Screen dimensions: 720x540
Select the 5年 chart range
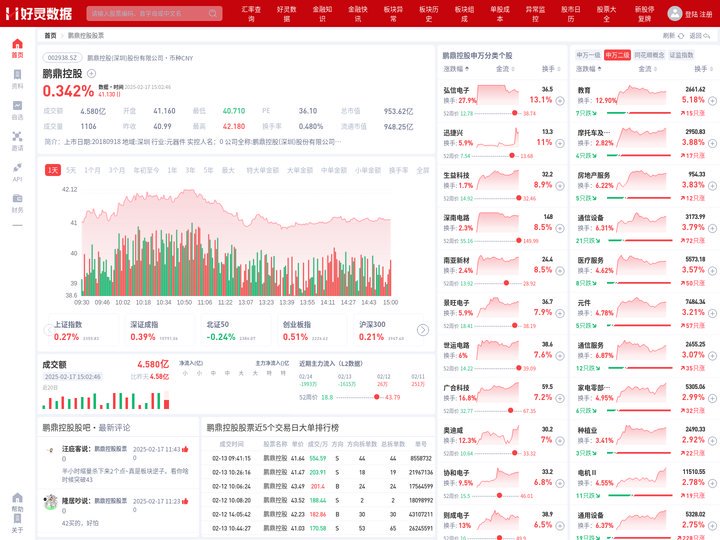click(208, 170)
